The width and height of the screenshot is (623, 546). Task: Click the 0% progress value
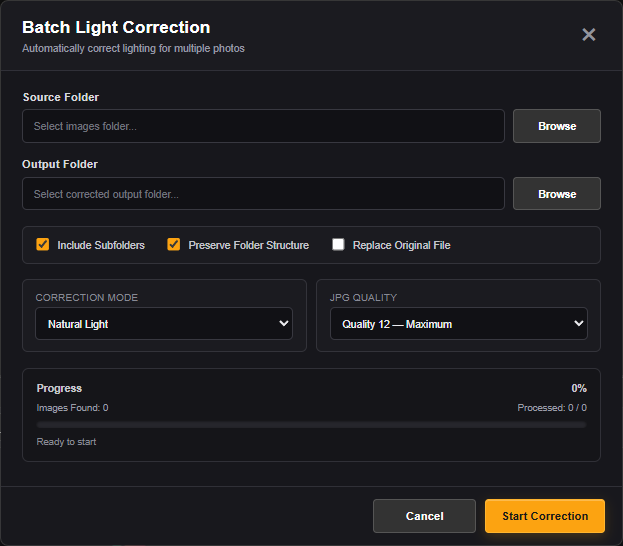click(579, 388)
